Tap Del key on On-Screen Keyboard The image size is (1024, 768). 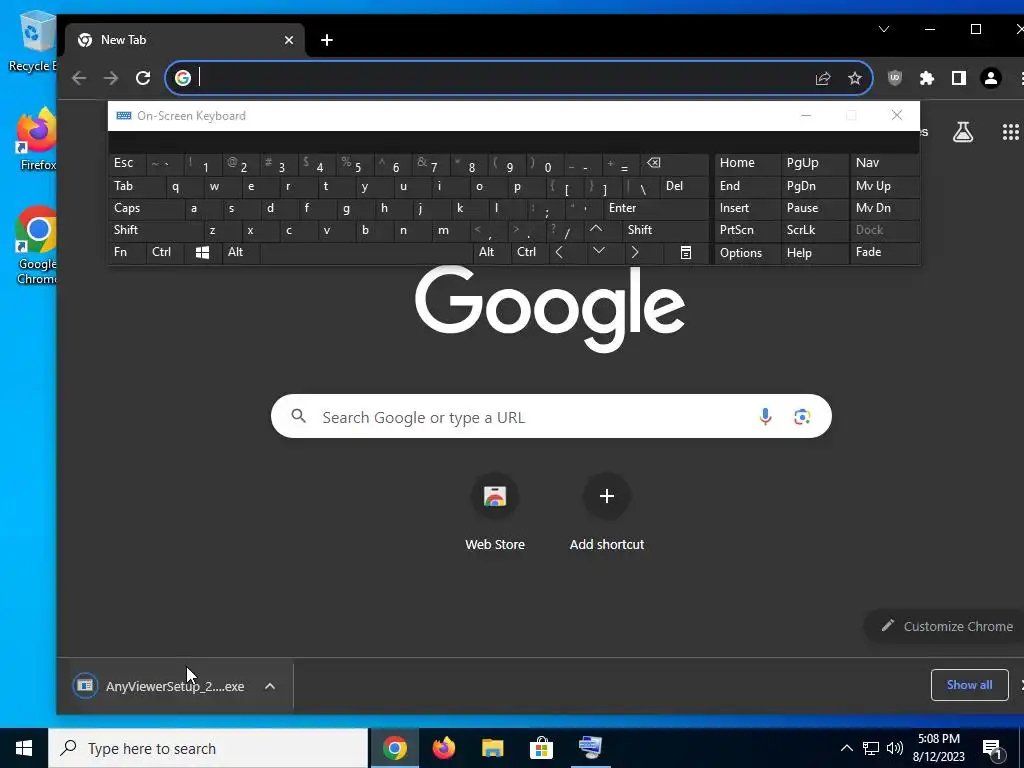683,186
